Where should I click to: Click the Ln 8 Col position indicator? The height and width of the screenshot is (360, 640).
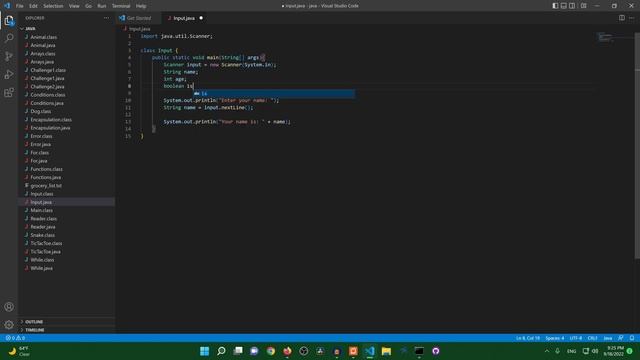(528, 338)
